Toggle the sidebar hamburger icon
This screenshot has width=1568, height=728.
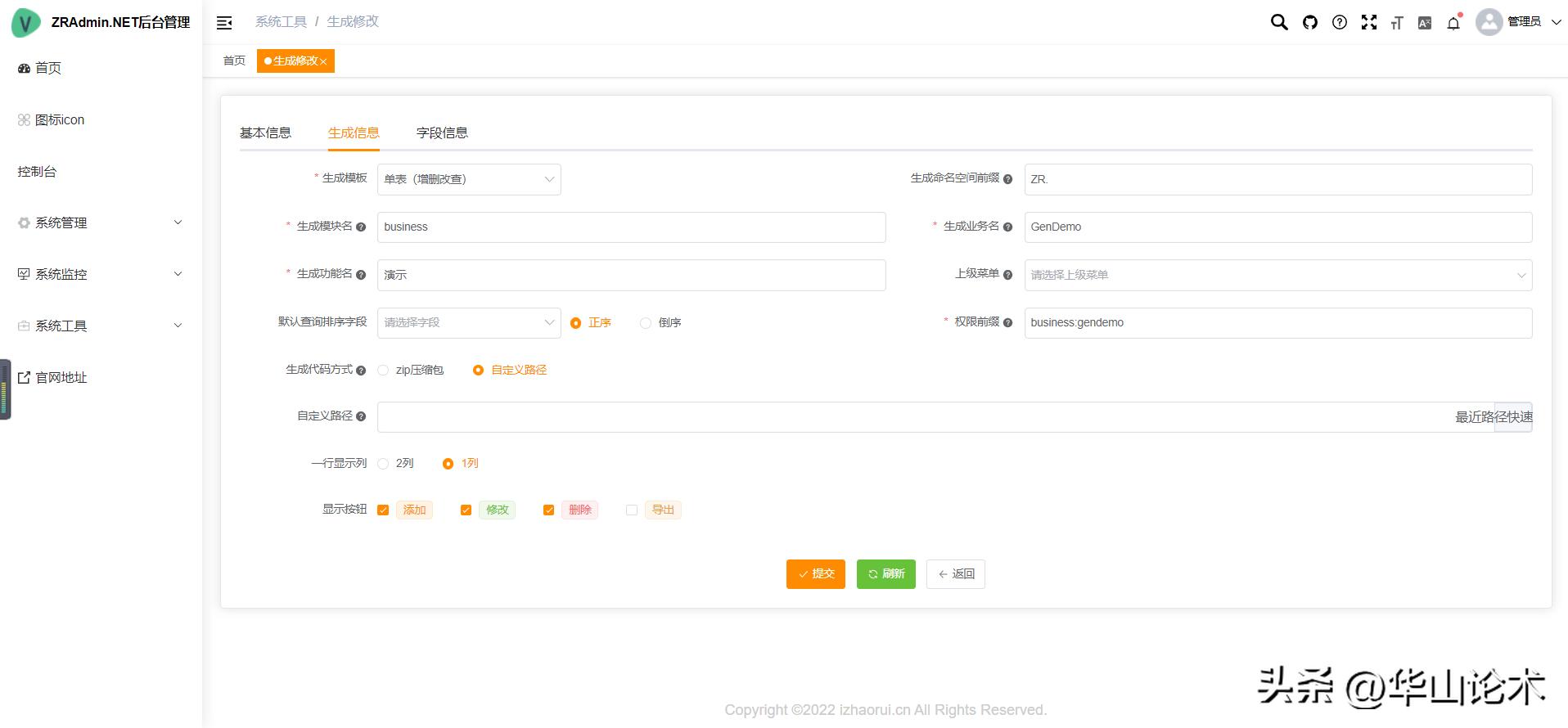tap(224, 23)
